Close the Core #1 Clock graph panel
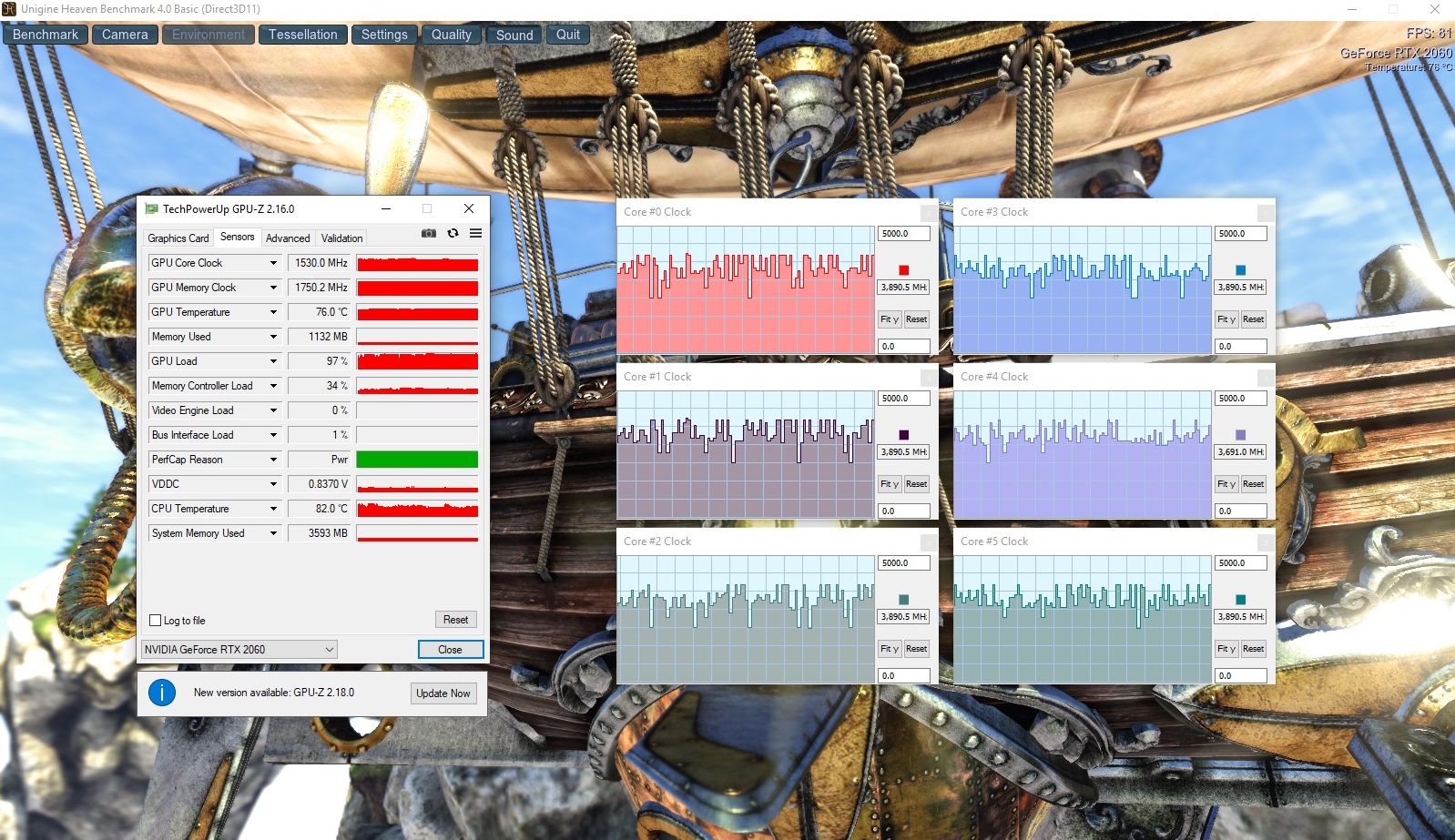 [x=929, y=378]
